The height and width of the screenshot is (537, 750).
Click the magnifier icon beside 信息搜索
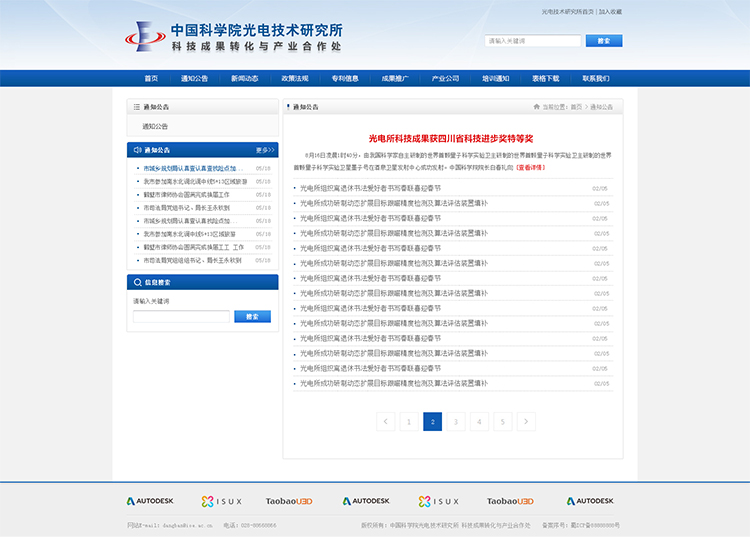click(x=136, y=282)
